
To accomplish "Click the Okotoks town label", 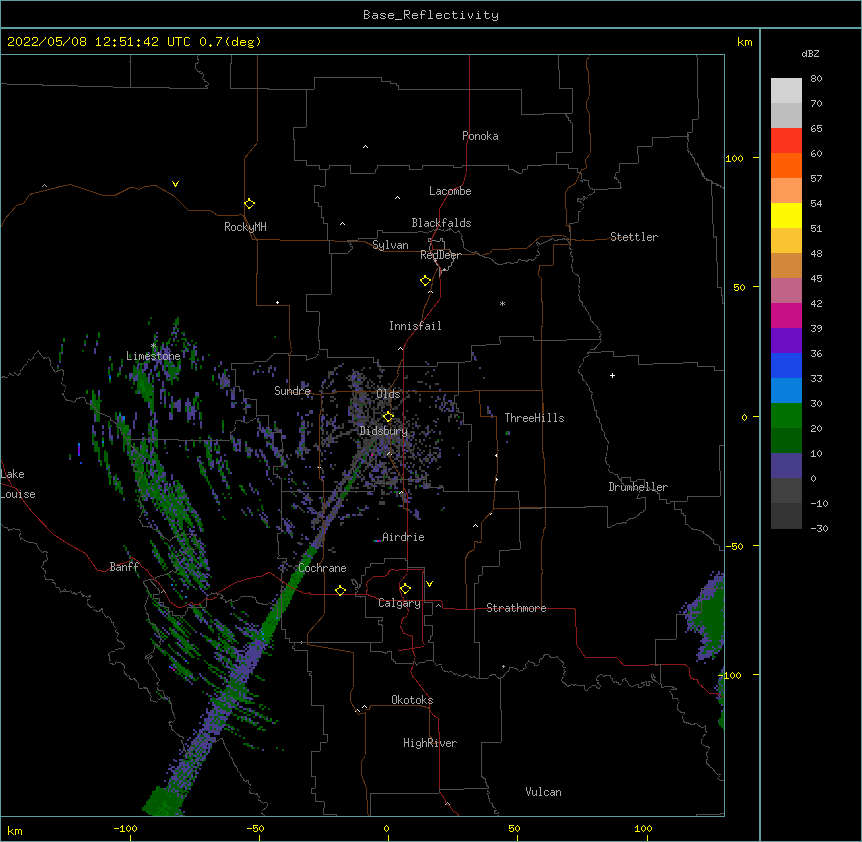I will pos(412,700).
